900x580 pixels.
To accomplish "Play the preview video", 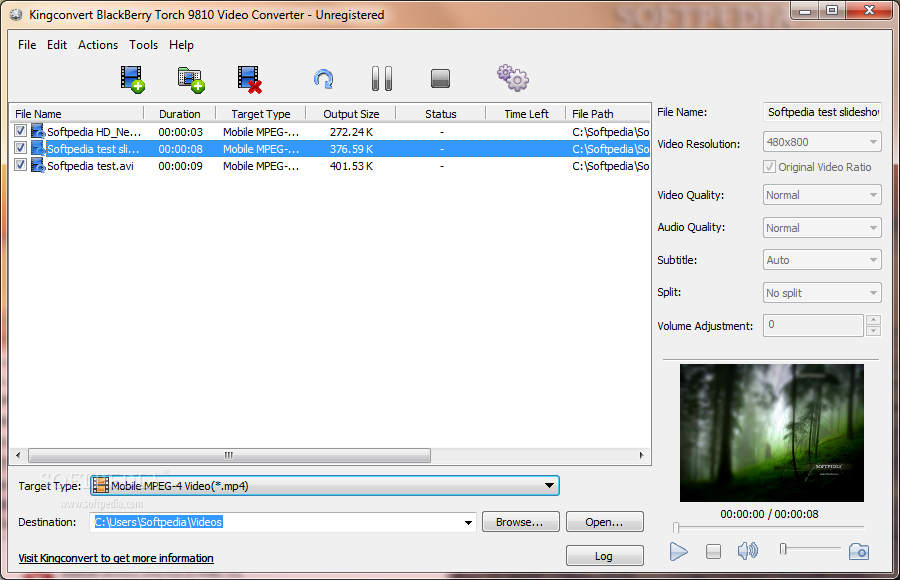I will [x=678, y=552].
